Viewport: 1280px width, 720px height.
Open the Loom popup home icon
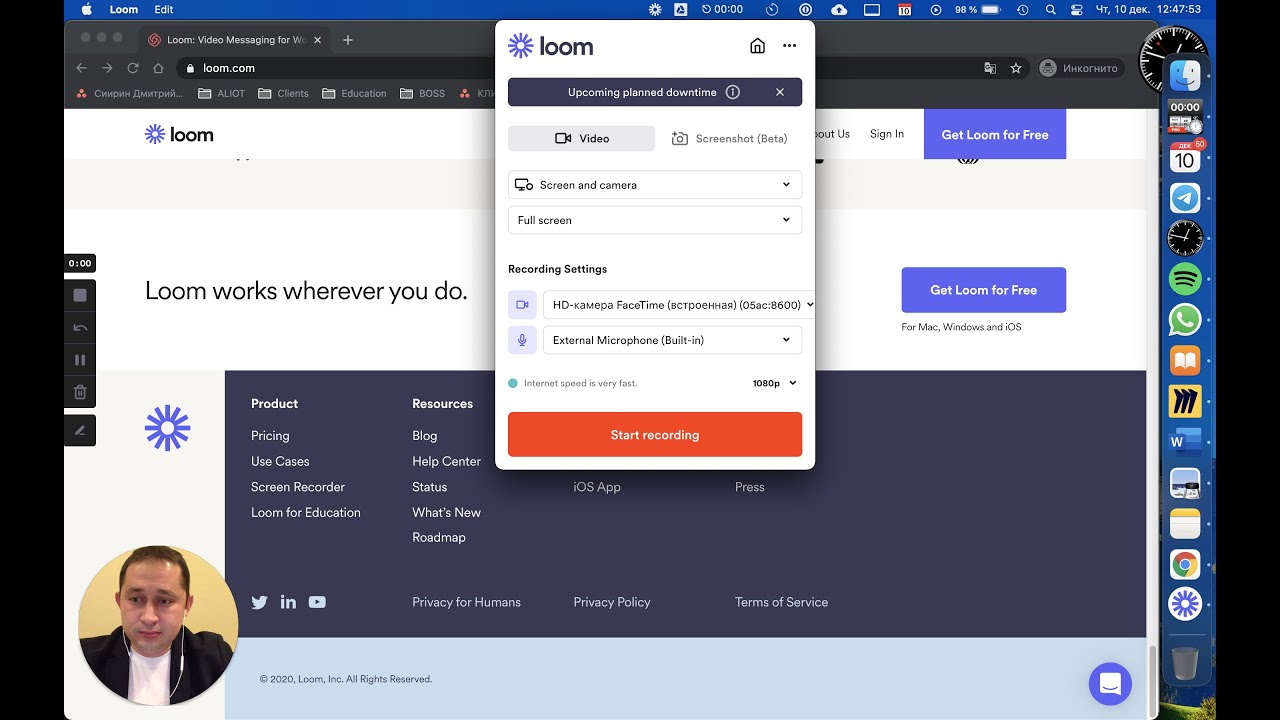point(757,46)
